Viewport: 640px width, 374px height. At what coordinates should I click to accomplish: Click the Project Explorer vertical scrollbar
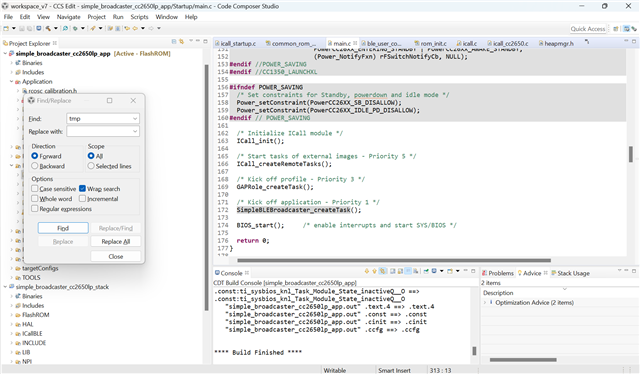[207, 188]
